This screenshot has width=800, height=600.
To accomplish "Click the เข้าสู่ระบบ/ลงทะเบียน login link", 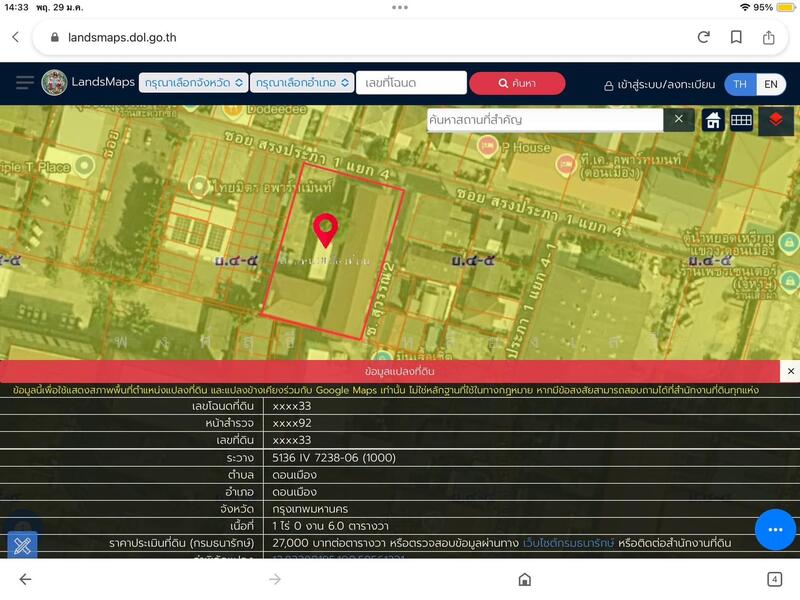I will pos(660,85).
